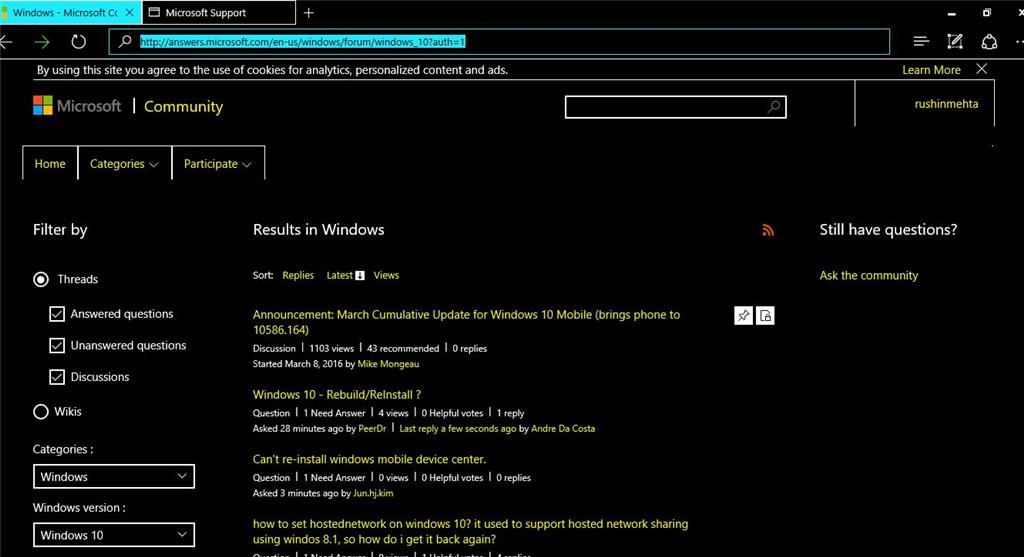Click the green forward arrow
The image size is (1024, 557).
[x=42, y=42]
